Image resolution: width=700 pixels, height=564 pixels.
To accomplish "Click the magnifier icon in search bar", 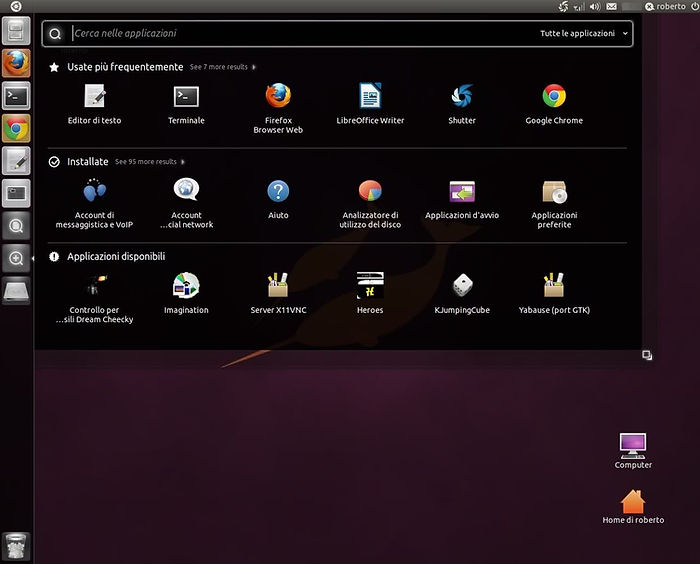I will click(55, 34).
